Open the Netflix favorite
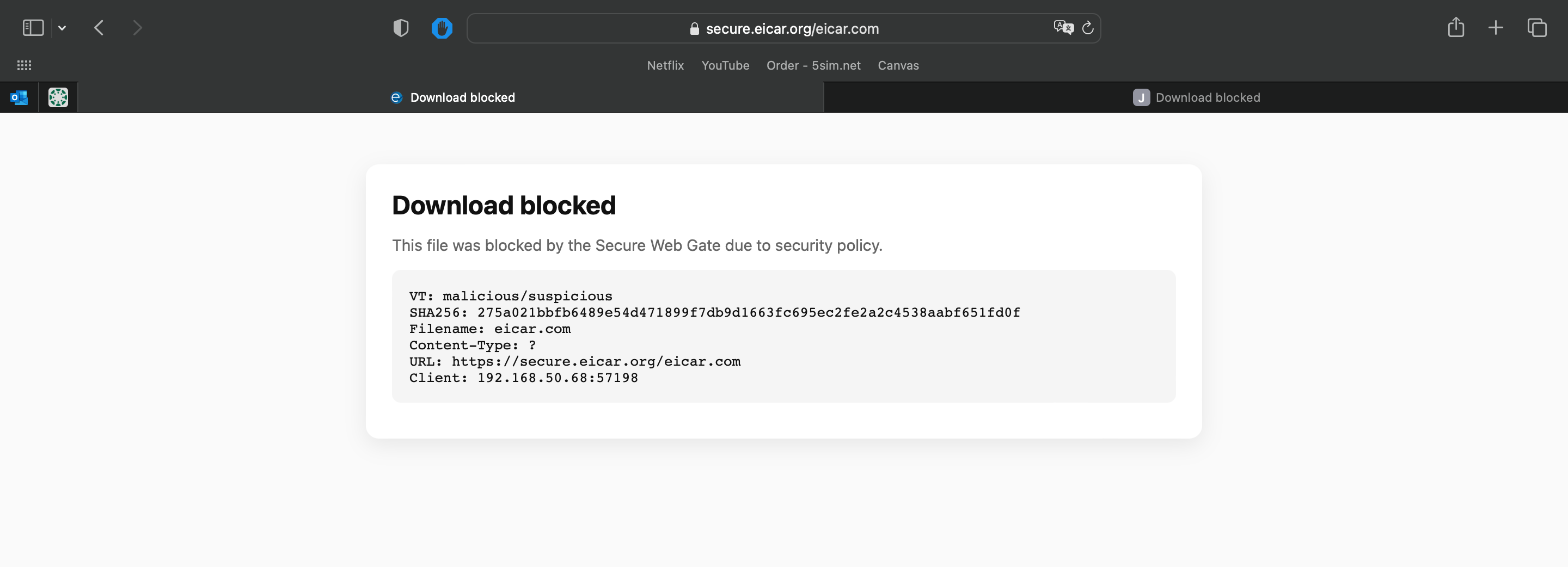 tap(665, 65)
